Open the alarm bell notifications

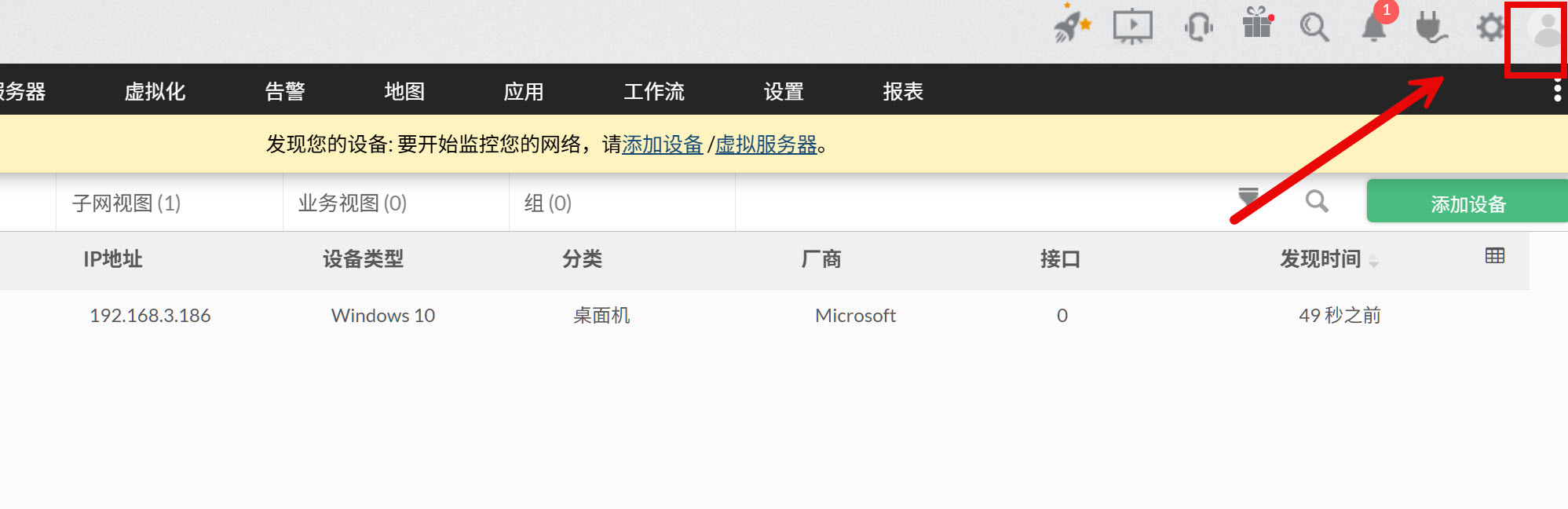coord(1374,27)
